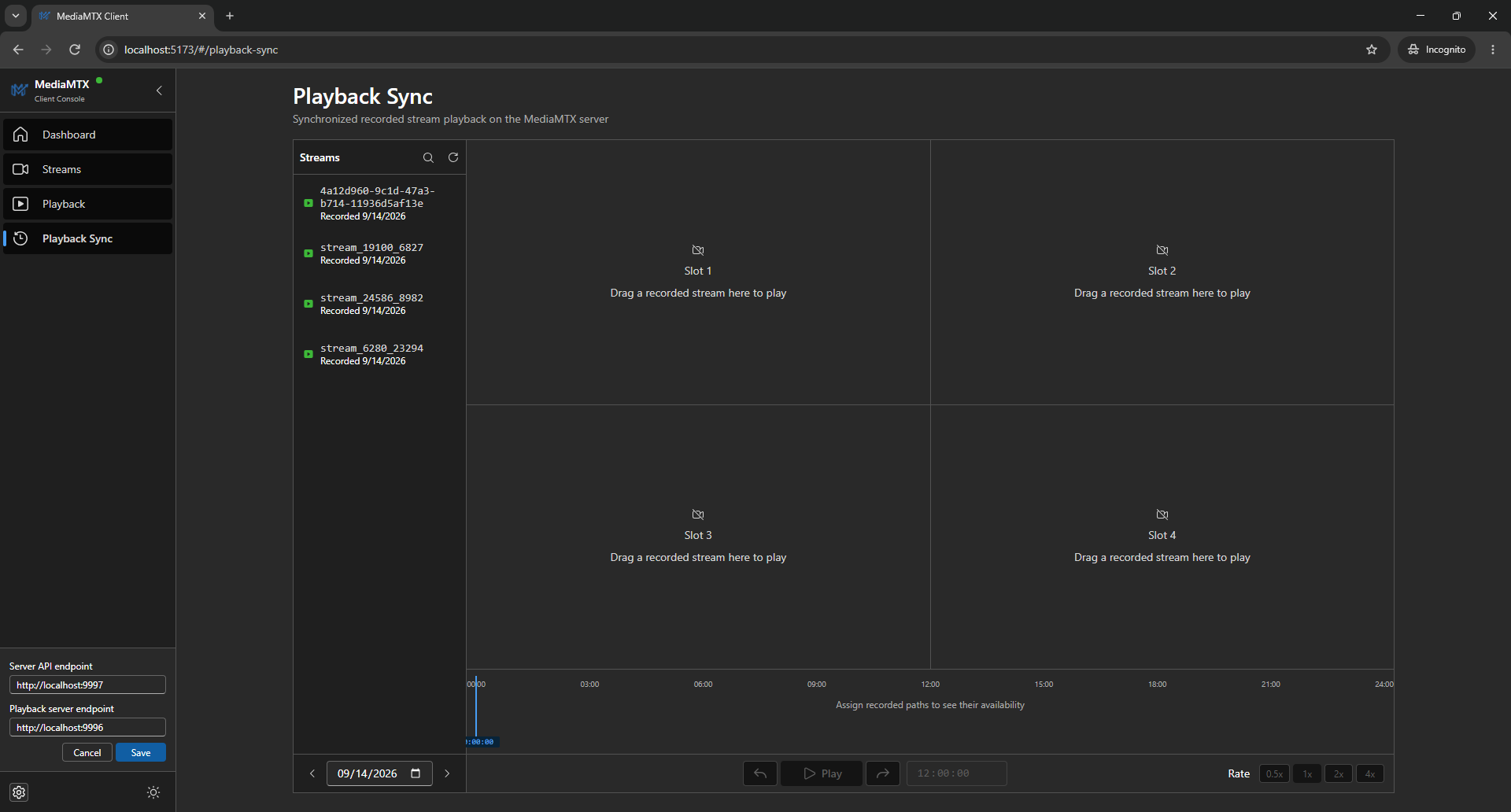Open the calendar date picker
The height and width of the screenshot is (812, 1511).
(x=416, y=773)
